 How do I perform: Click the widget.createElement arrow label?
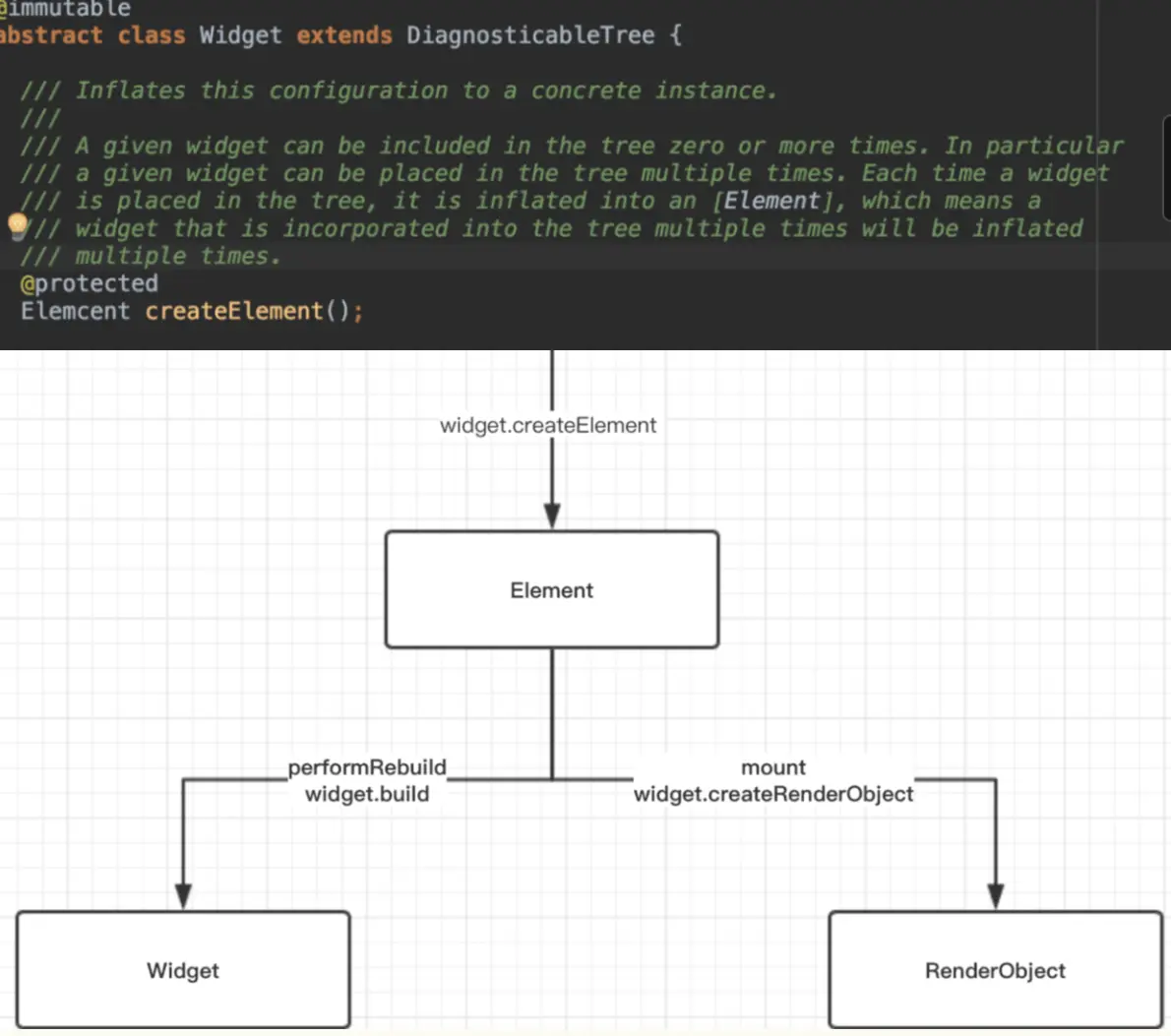click(x=548, y=425)
